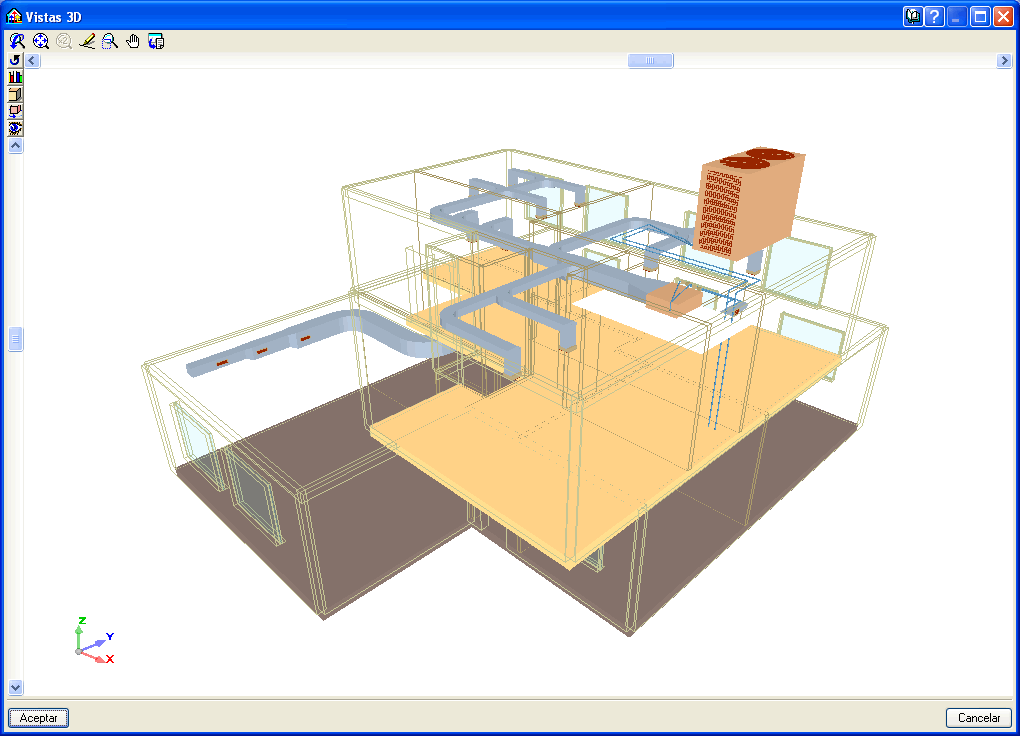
Task: Click the right scroll arrow
Action: point(1004,60)
